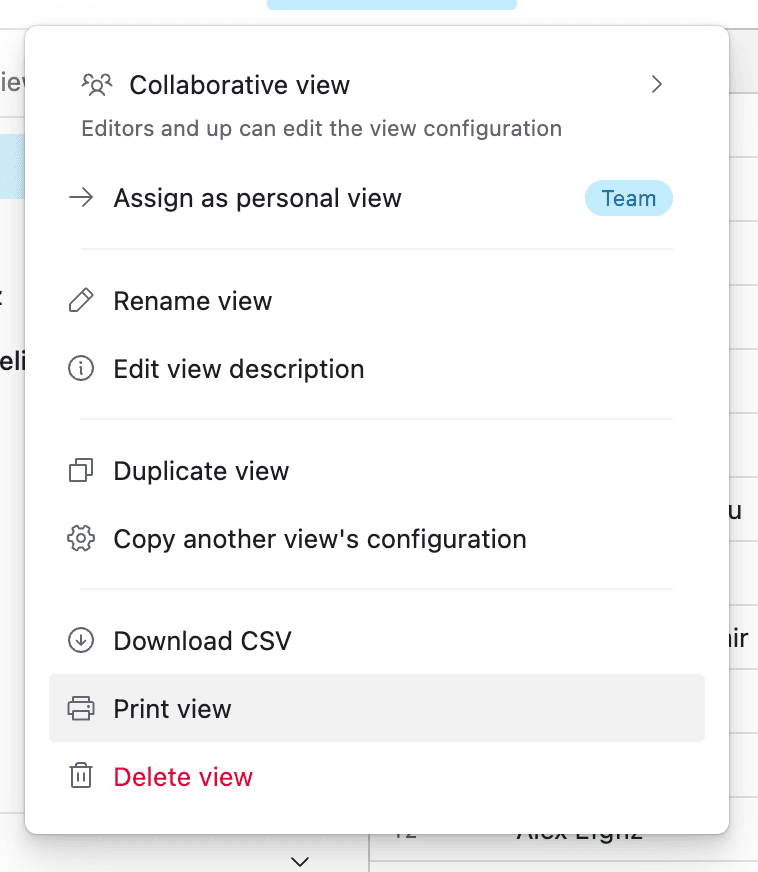Open the Collaborative view type selector
The image size is (758, 872).
[240, 85]
